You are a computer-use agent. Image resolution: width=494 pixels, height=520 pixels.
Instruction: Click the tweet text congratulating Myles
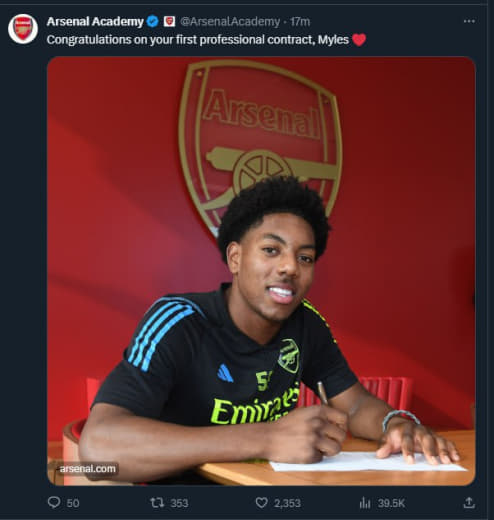click(198, 40)
